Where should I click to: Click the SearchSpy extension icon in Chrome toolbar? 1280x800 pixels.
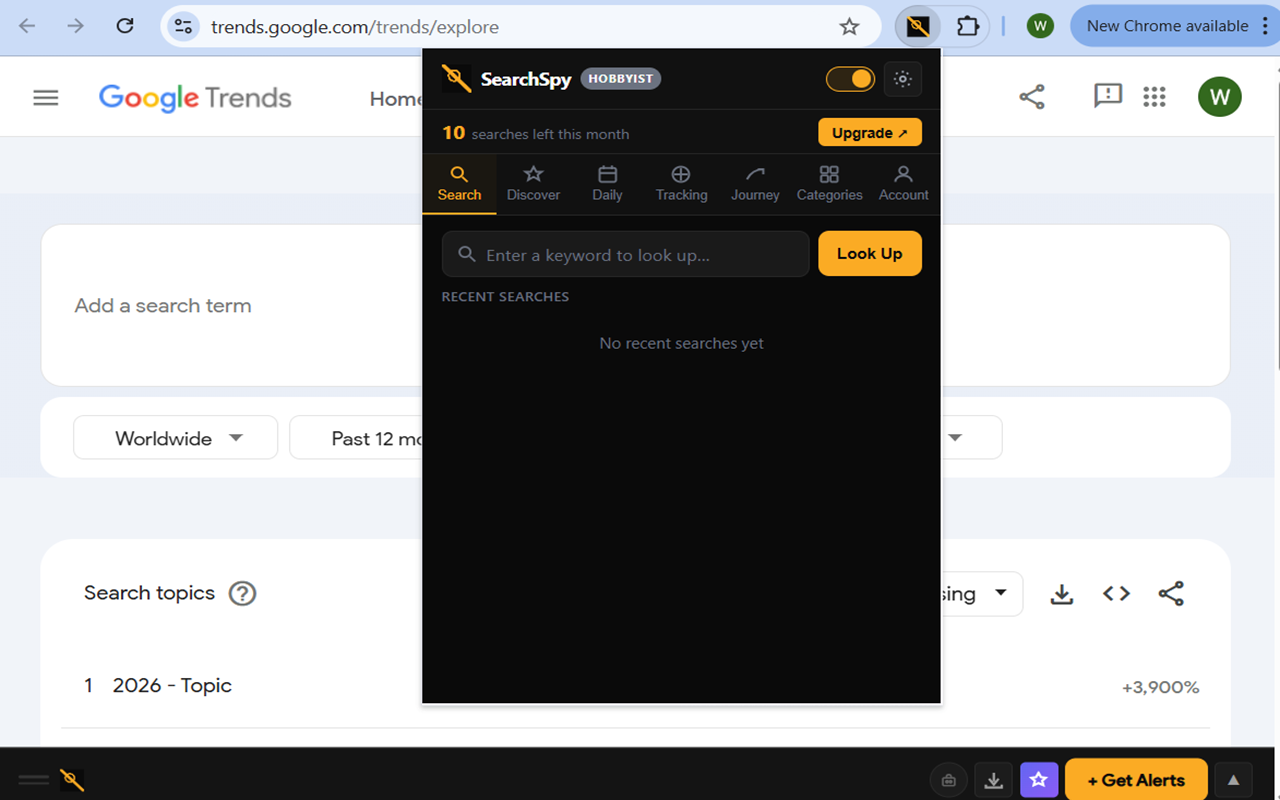[x=917, y=26]
